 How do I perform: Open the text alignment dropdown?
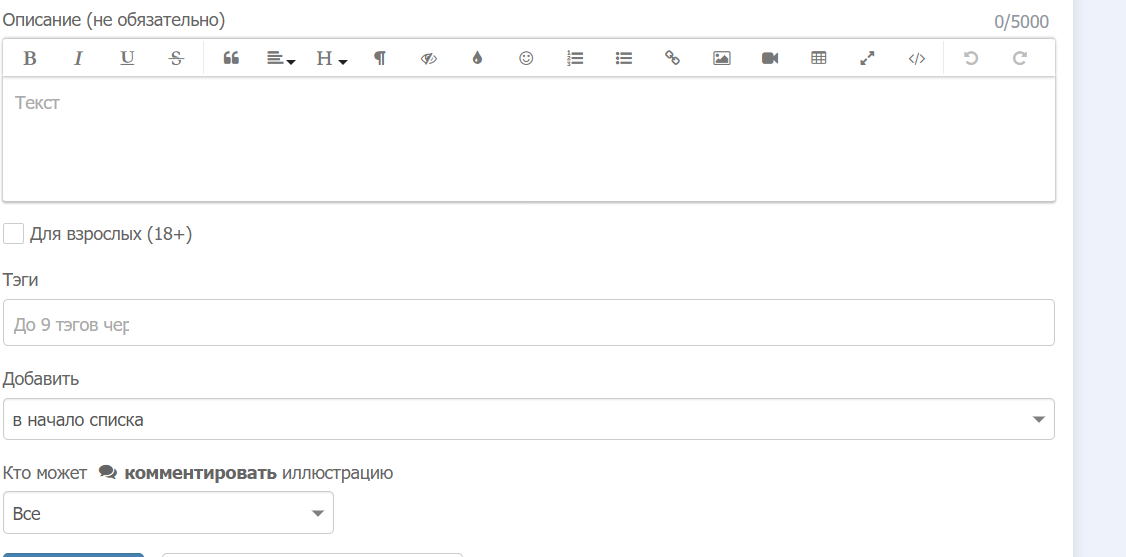[x=281, y=58]
